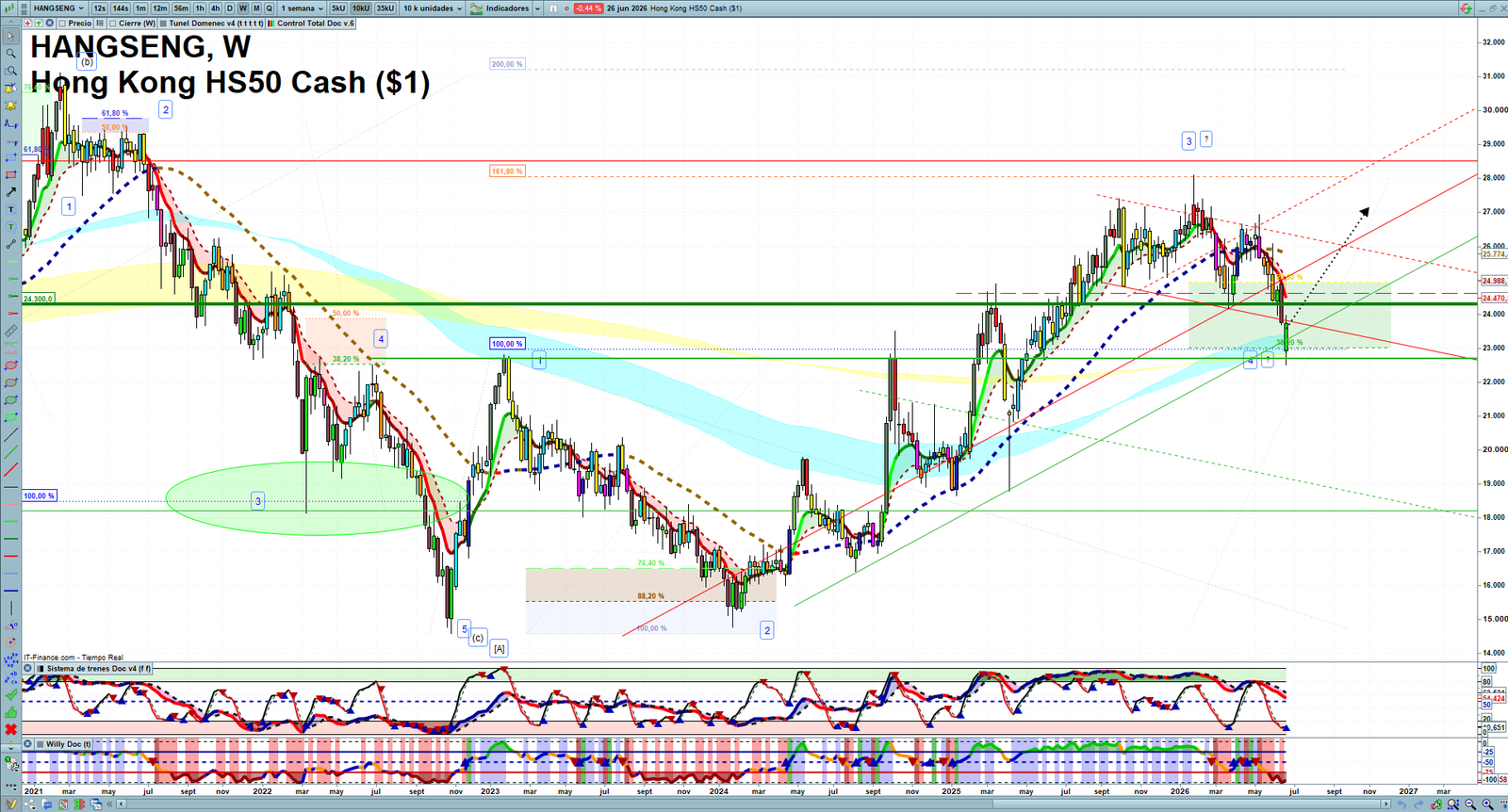Click the chat bubbles icon in bottom bar
Viewport: 1508px width, 812px height.
(x=47, y=804)
